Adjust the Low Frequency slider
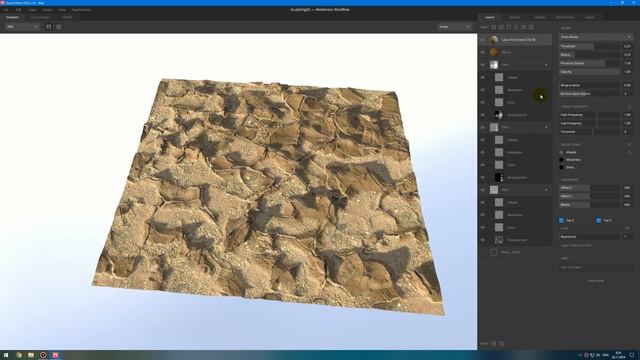640x360 pixels. point(590,123)
